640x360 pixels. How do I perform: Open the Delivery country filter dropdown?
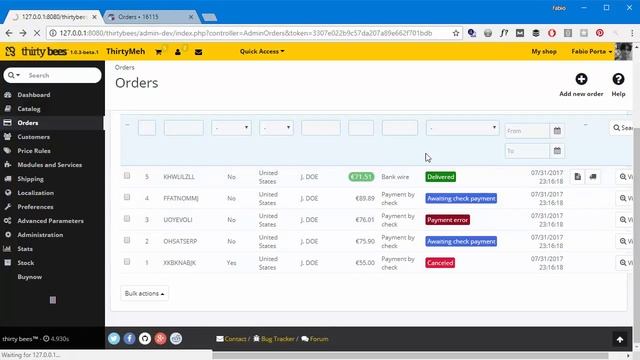point(276,128)
